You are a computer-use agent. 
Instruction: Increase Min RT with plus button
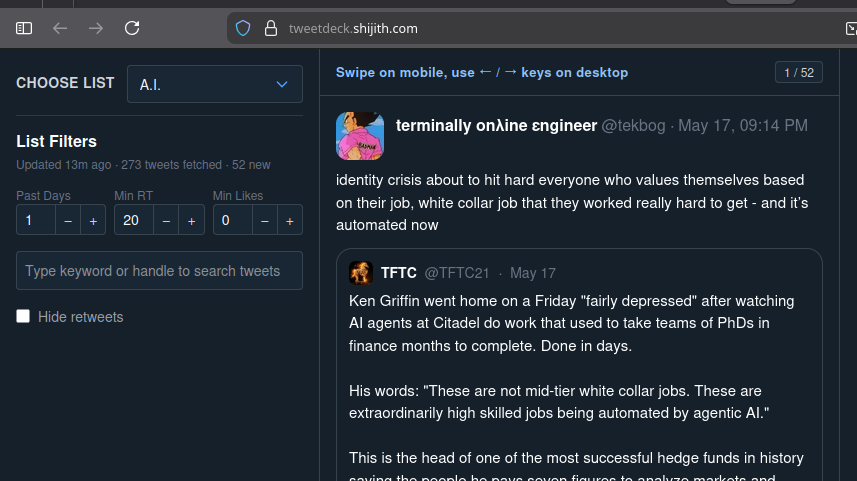pyautogui.click(x=191, y=220)
